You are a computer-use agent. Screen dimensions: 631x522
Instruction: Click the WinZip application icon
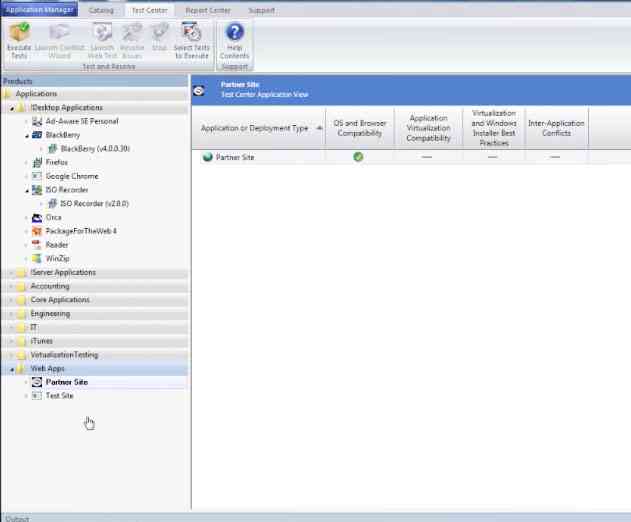point(37,258)
